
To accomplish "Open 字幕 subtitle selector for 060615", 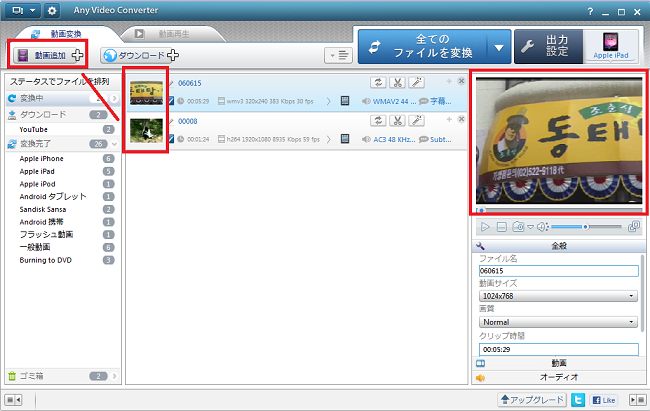I will point(435,101).
